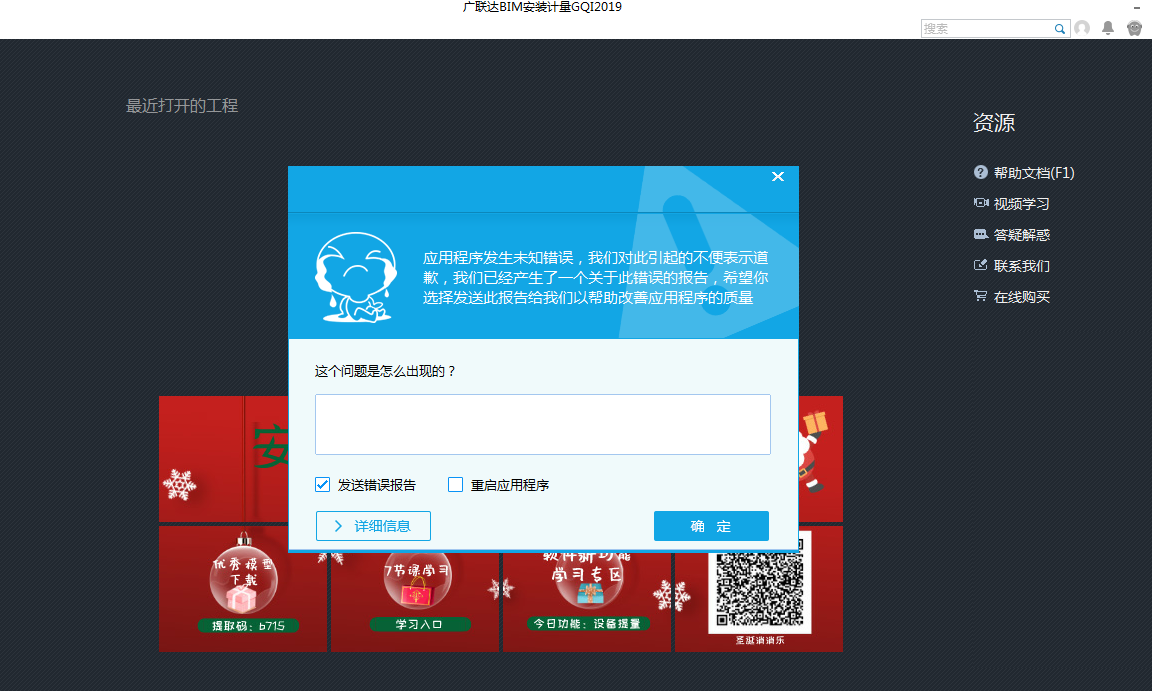Viewport: 1152px width, 691px height.
Task: Open the 提取码 b715 banner tile
Action: pyautogui.click(x=243, y=589)
